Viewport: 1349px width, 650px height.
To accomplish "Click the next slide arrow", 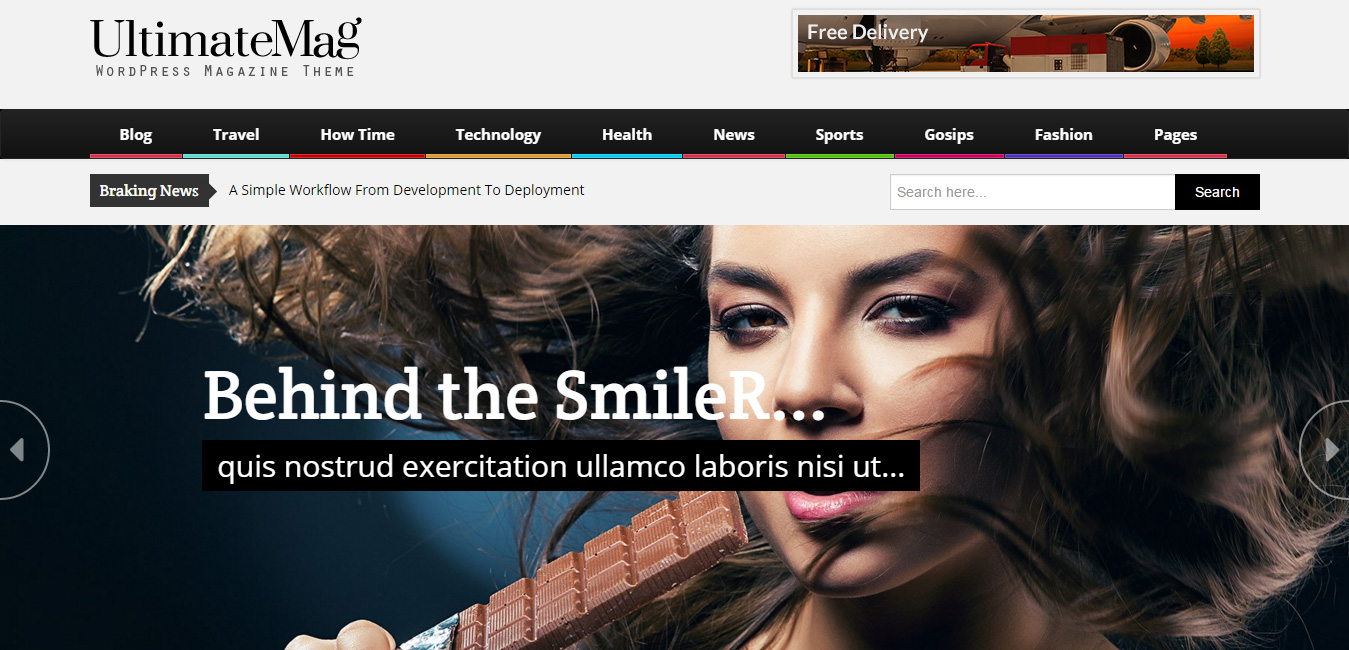I will [1328, 450].
